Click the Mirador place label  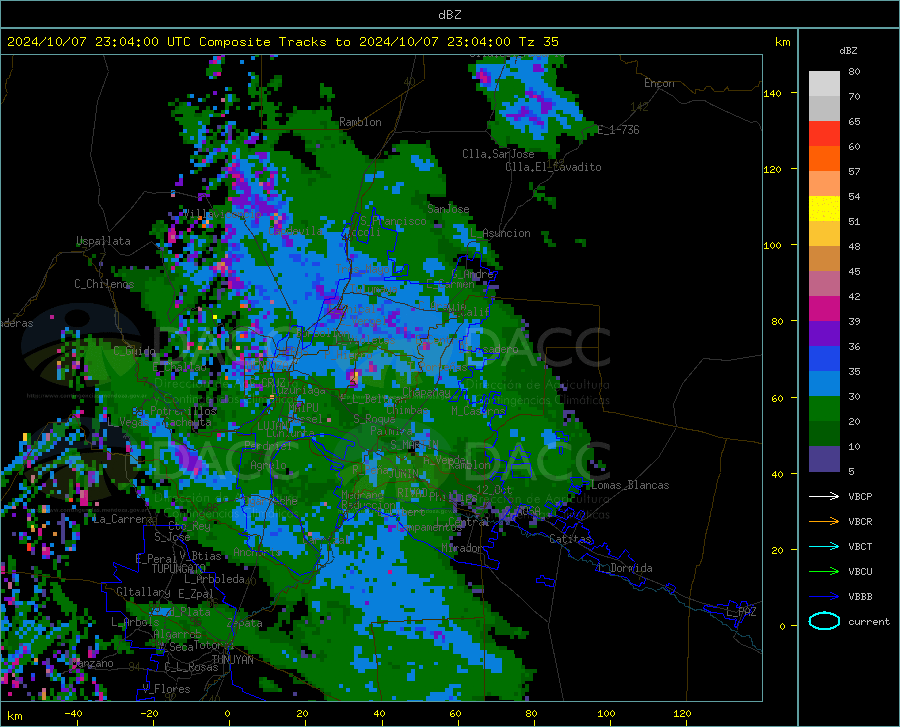coord(462,549)
